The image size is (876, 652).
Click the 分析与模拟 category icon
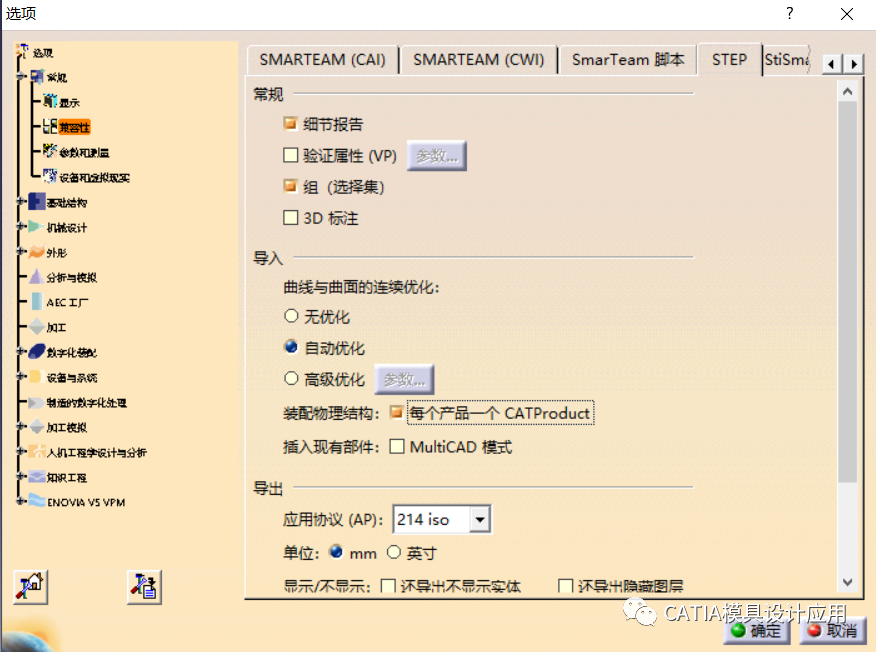pos(37,277)
